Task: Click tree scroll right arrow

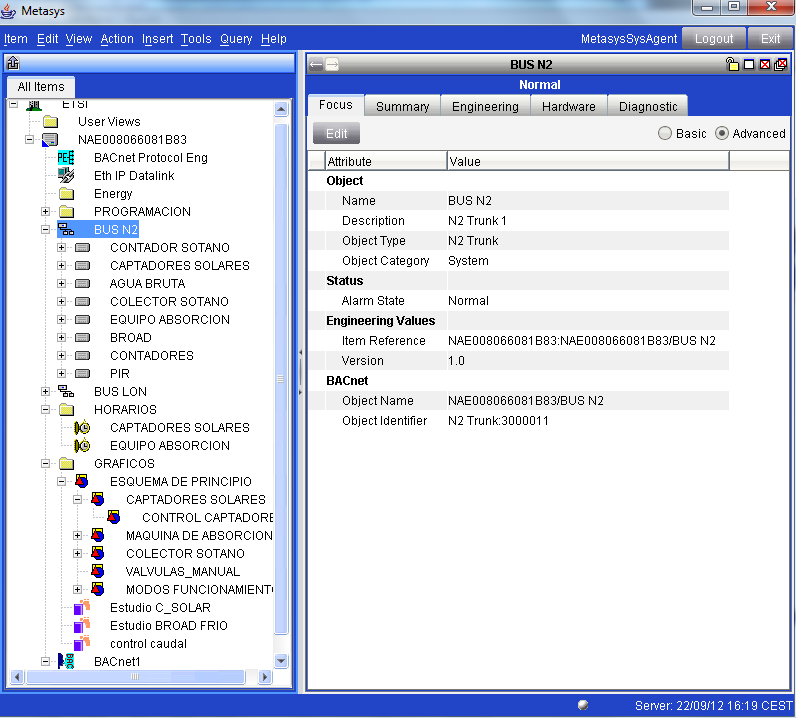Action: click(x=264, y=676)
